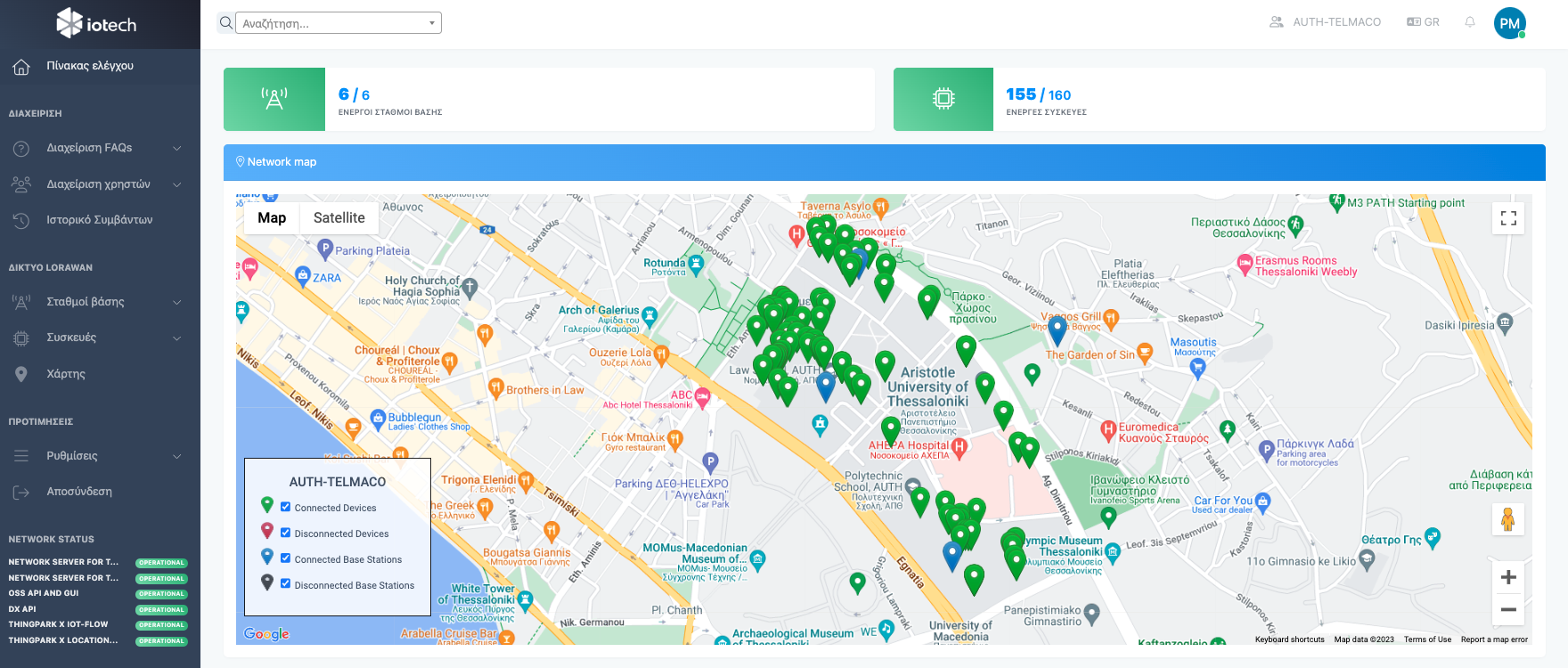Open Πίνακας ελέγχου menu item
Image resolution: width=1568 pixels, height=668 pixels.
(x=100, y=67)
